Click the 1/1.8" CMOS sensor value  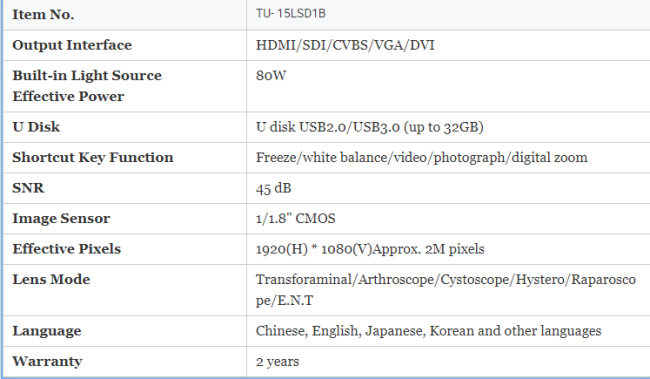(x=296, y=219)
